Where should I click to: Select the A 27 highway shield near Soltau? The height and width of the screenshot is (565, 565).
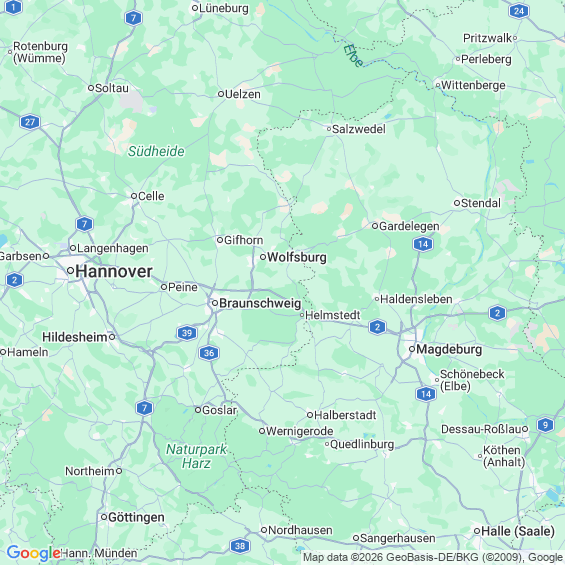tap(30, 122)
